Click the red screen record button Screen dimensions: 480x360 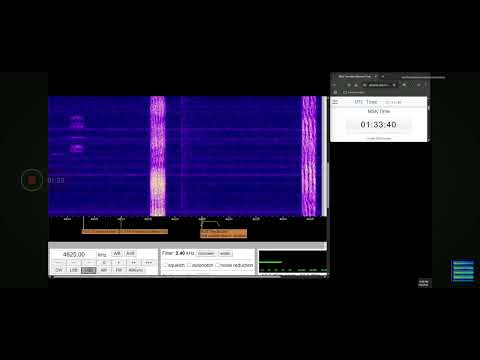tap(32, 180)
